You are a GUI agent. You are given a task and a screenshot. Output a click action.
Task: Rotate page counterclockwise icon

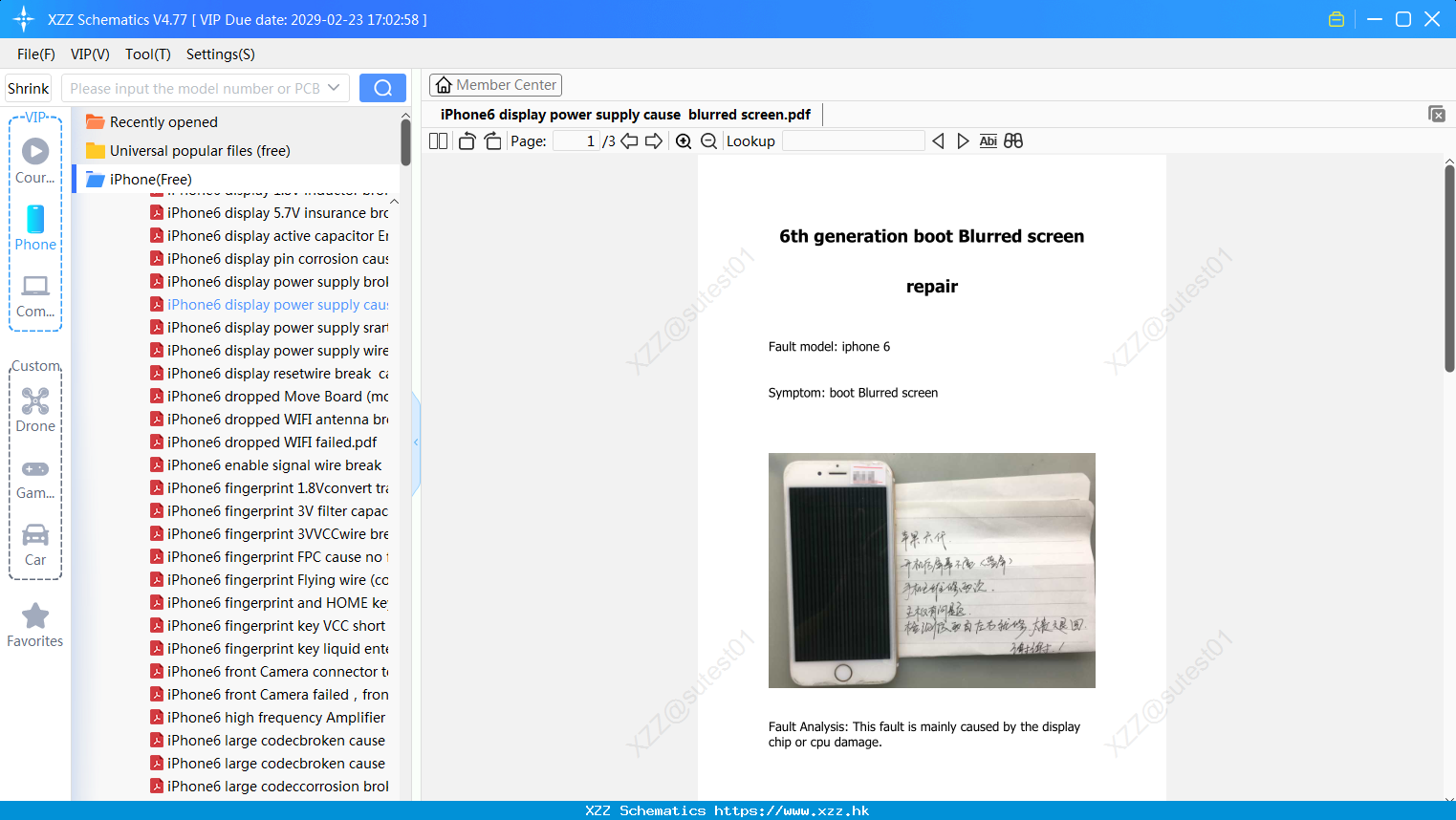[x=467, y=140]
